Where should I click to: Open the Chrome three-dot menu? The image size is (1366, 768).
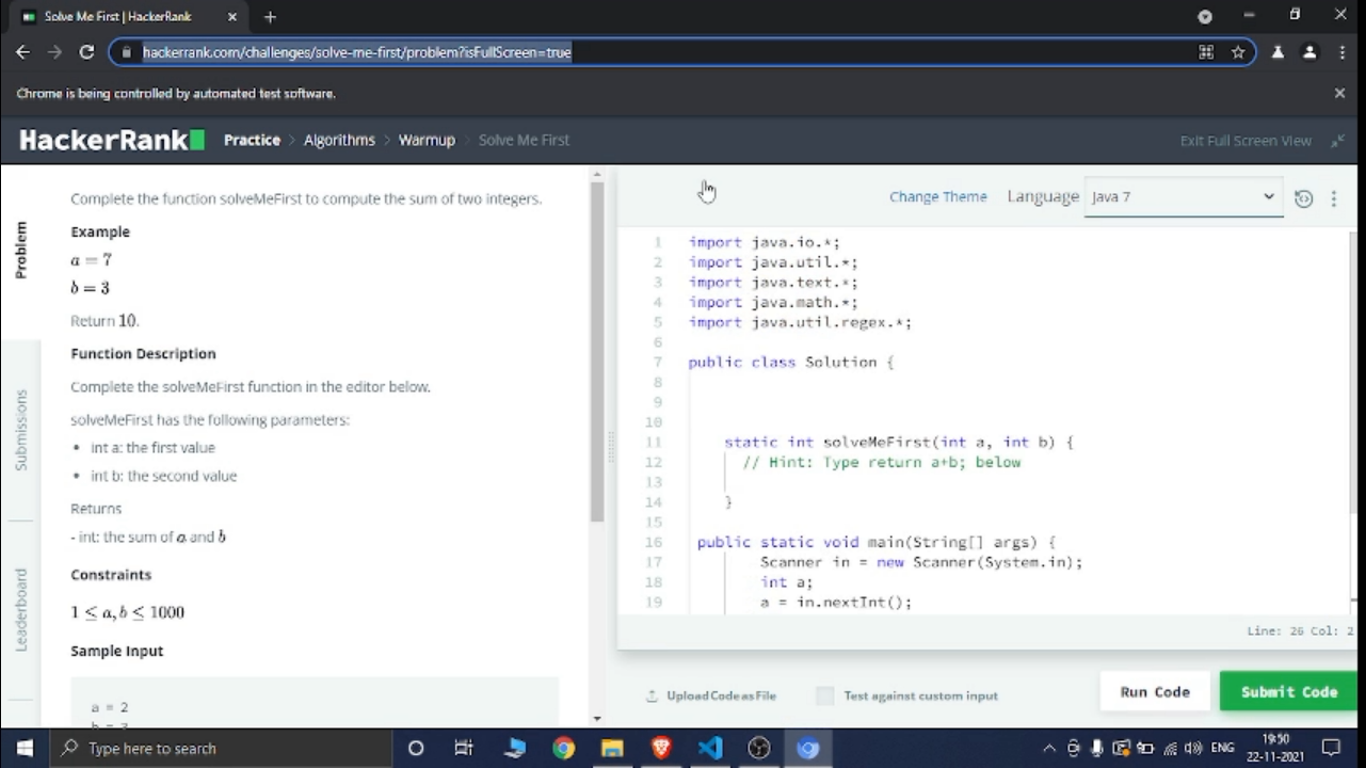click(1342, 52)
